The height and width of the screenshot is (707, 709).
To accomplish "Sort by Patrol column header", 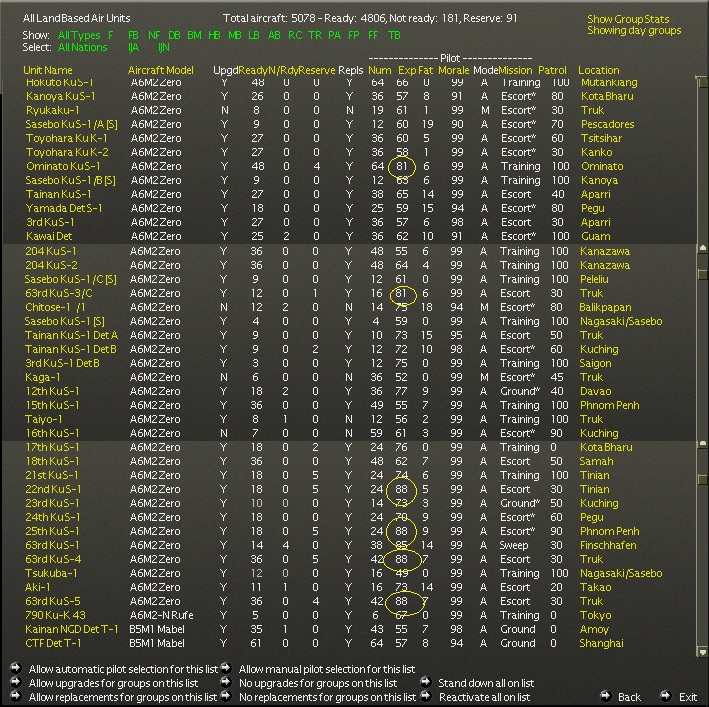I will (x=552, y=71).
